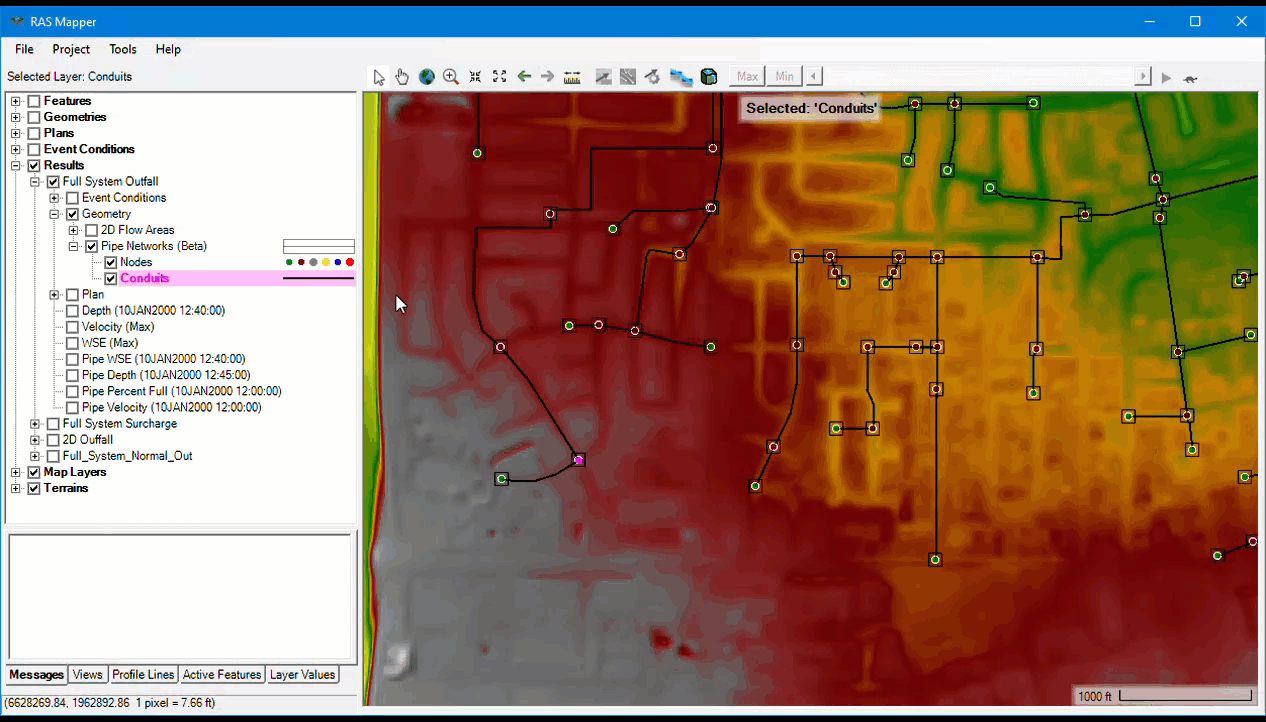Collapse the Pipe Networks (Beta) node
Viewport: 1266px width, 722px height.
73,246
